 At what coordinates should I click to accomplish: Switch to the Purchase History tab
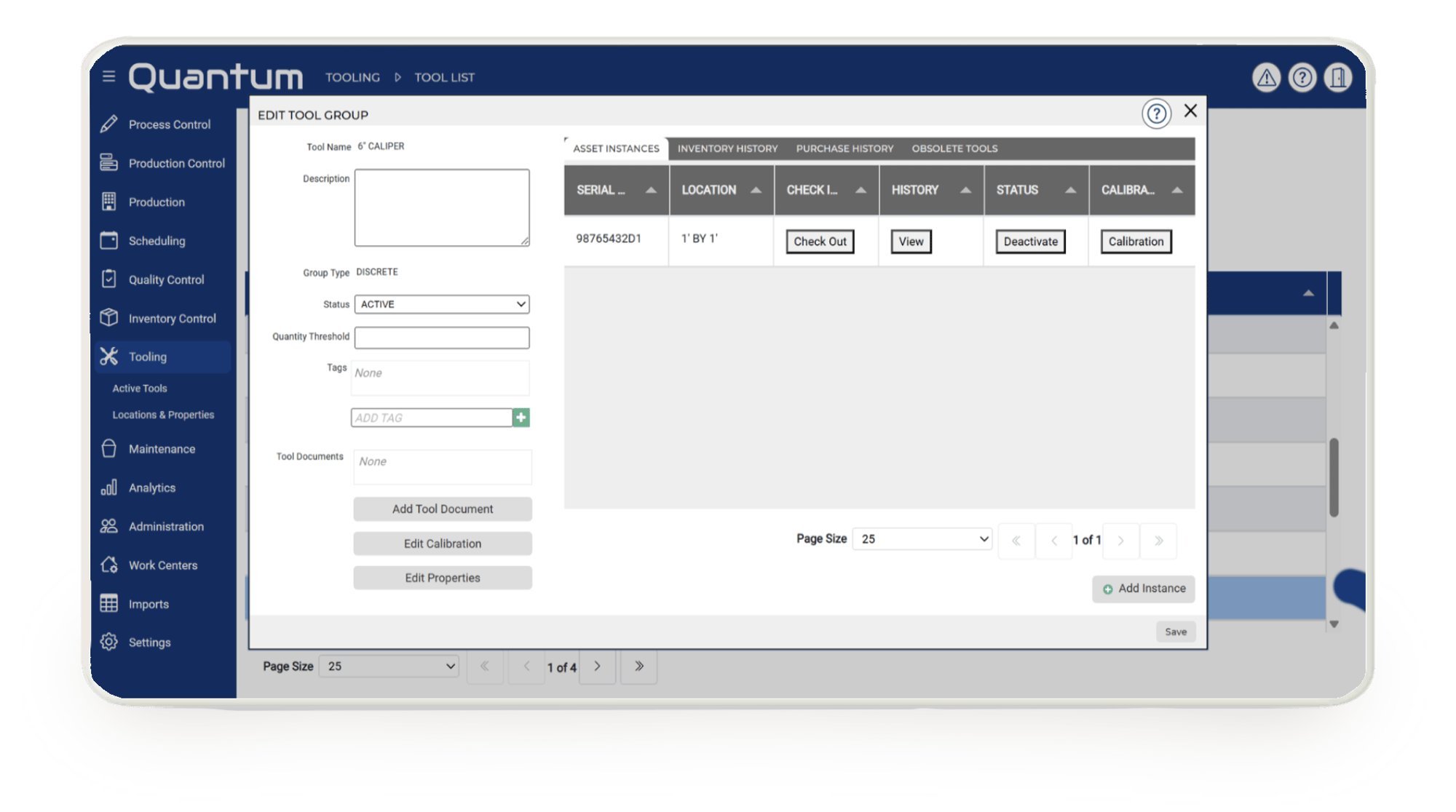tap(844, 148)
